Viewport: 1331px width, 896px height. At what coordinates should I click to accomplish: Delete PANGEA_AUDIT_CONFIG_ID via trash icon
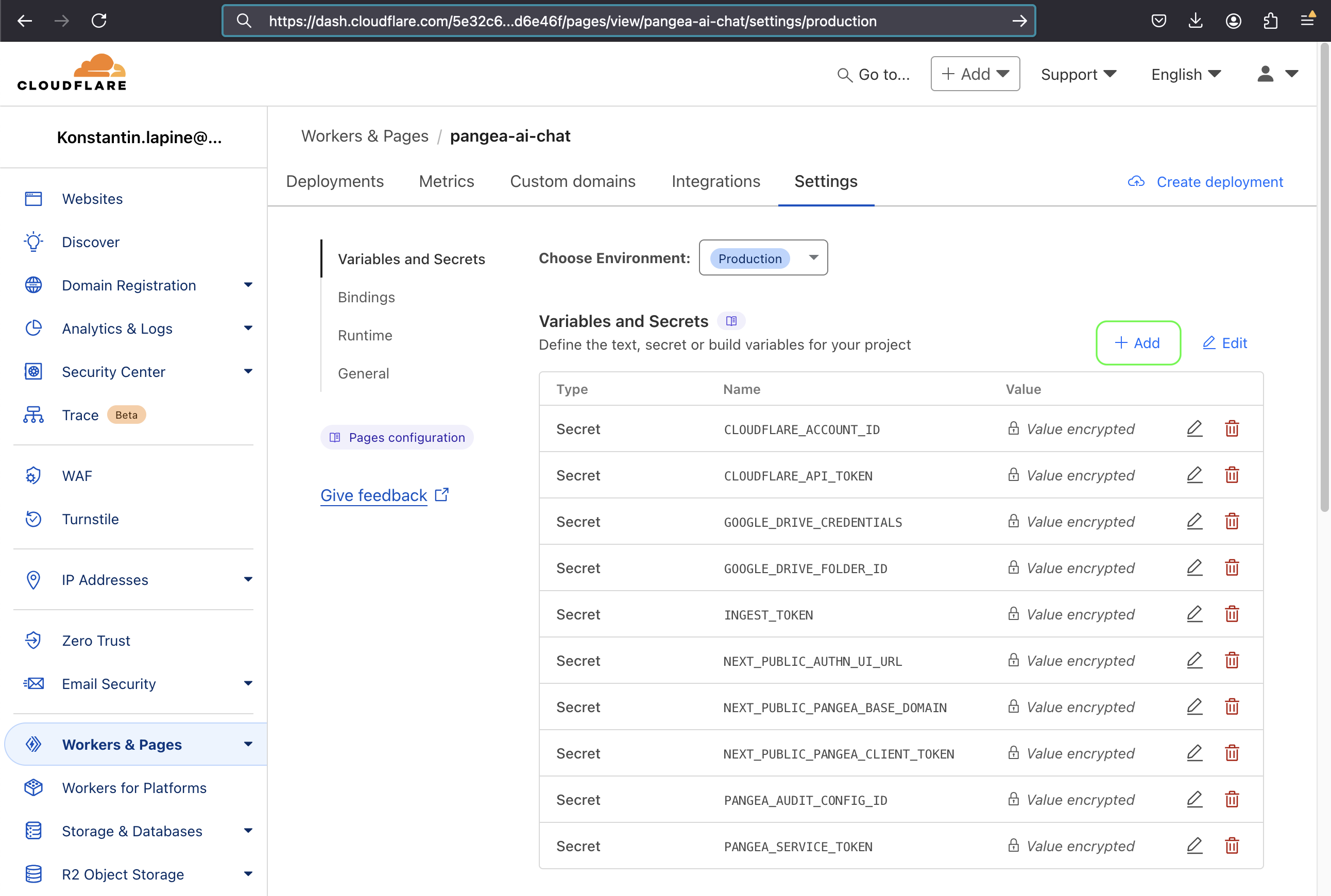tap(1232, 799)
